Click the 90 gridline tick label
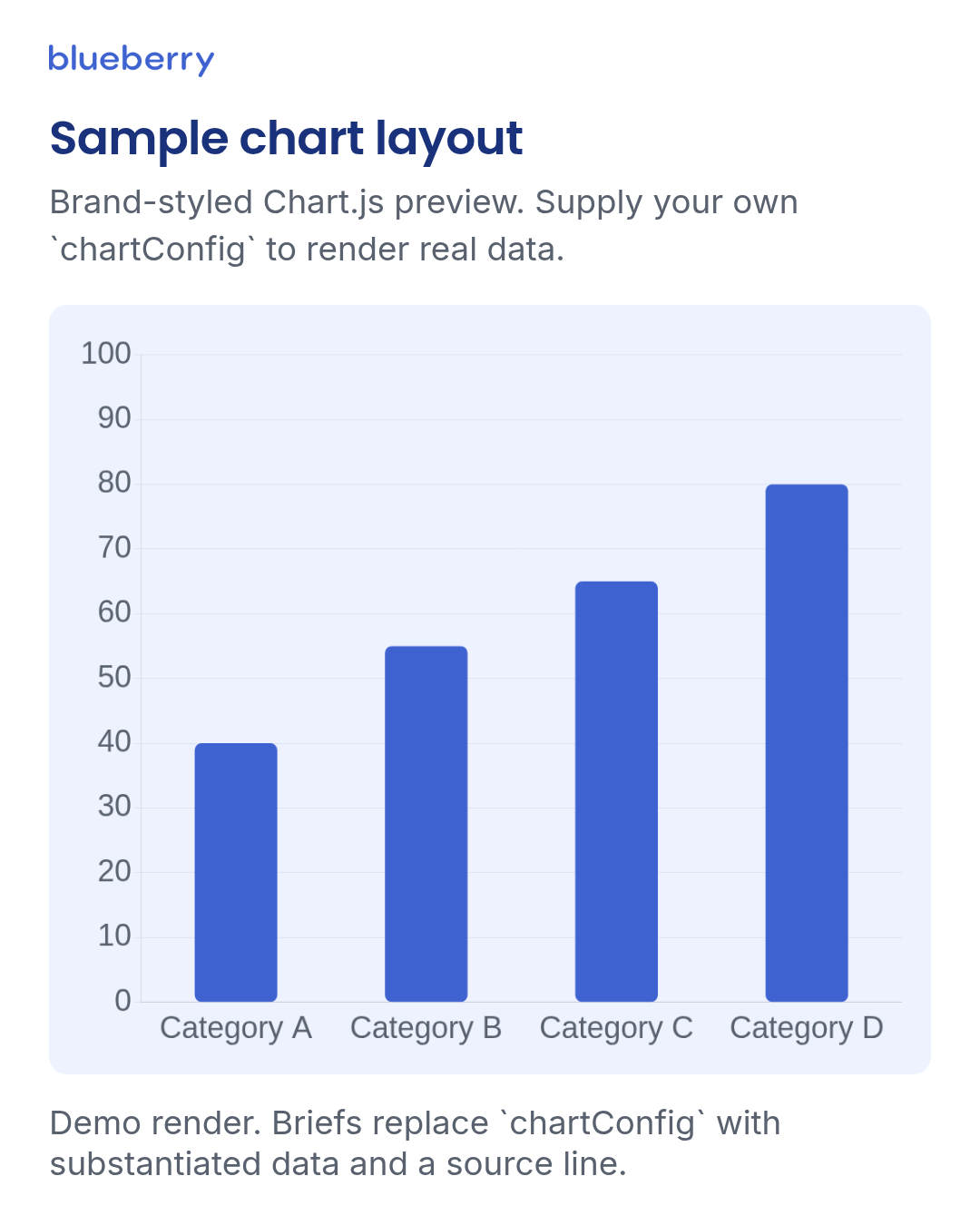 coord(114,418)
